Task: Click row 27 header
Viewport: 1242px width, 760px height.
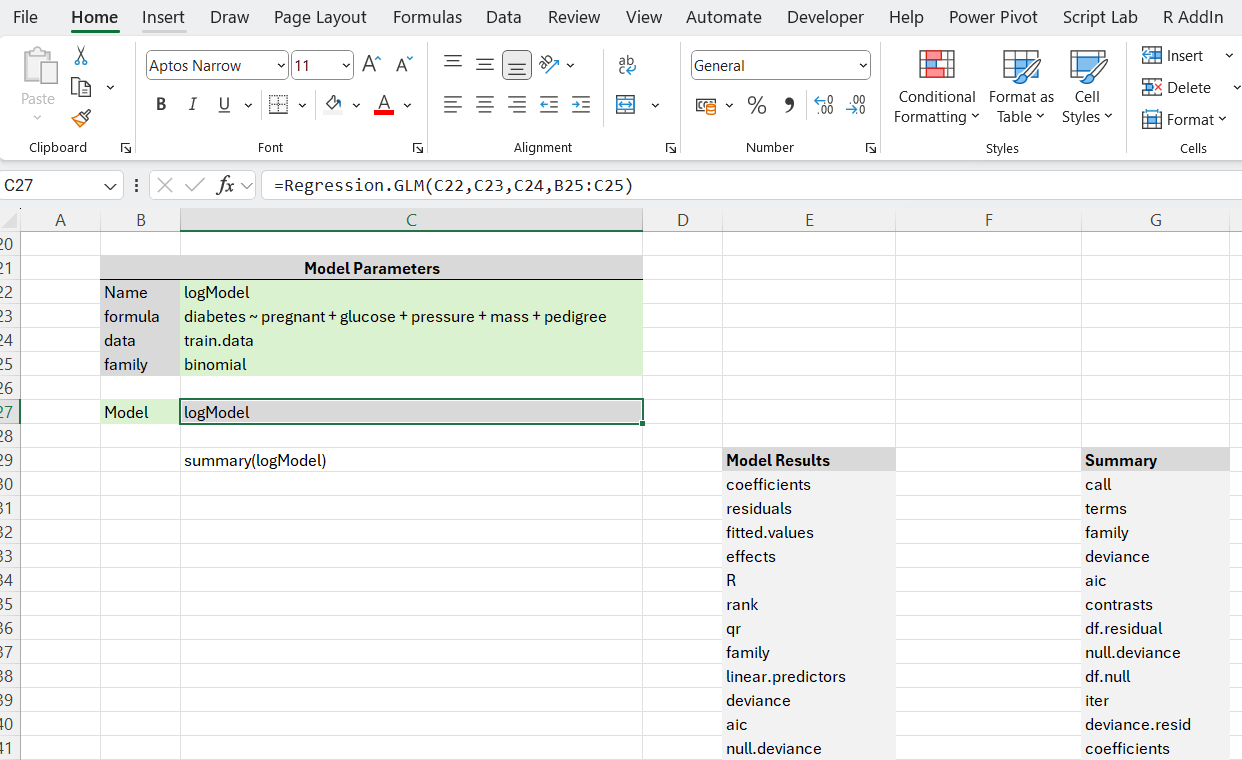Action: [9, 412]
